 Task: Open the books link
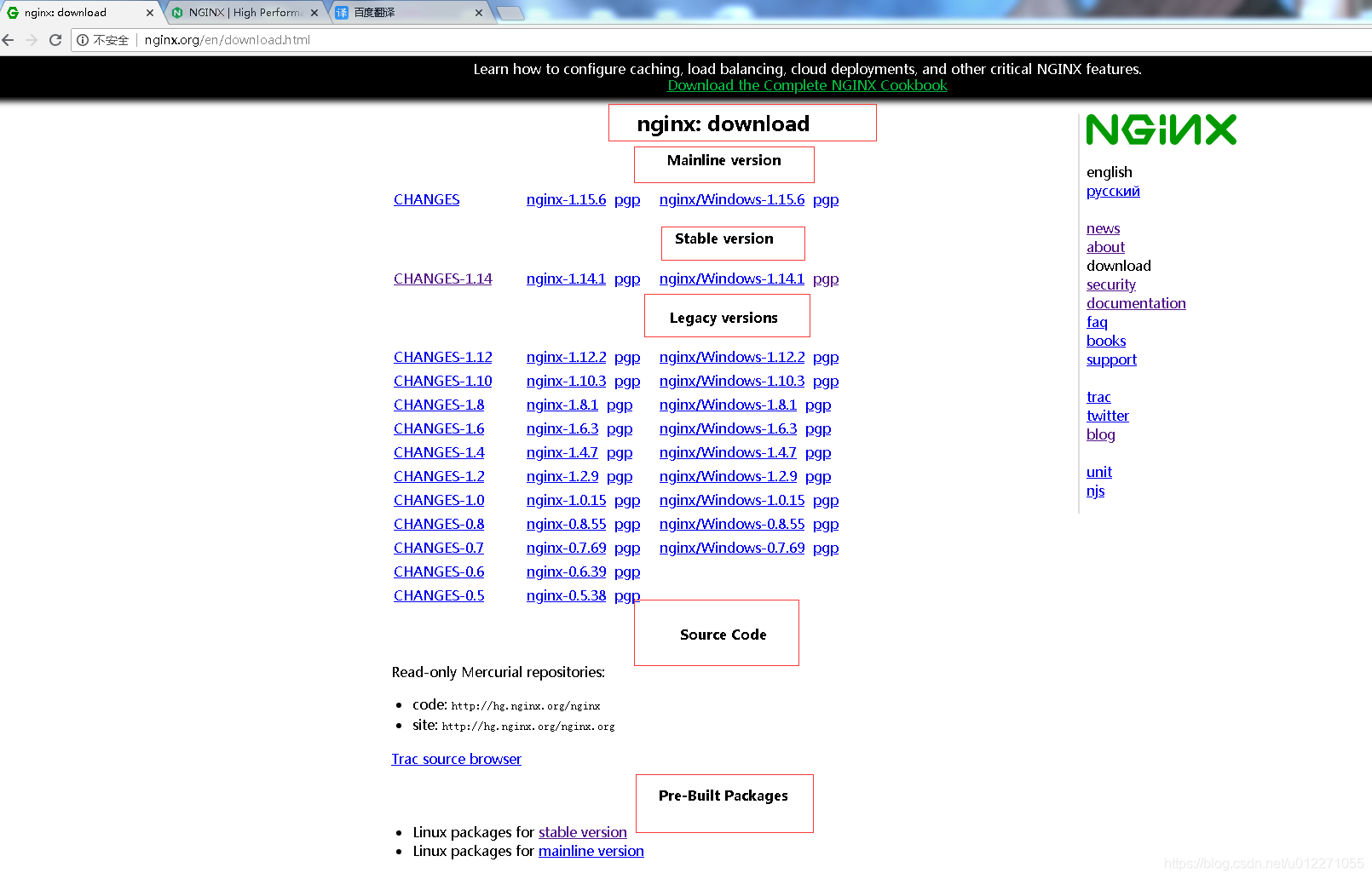[1106, 341]
